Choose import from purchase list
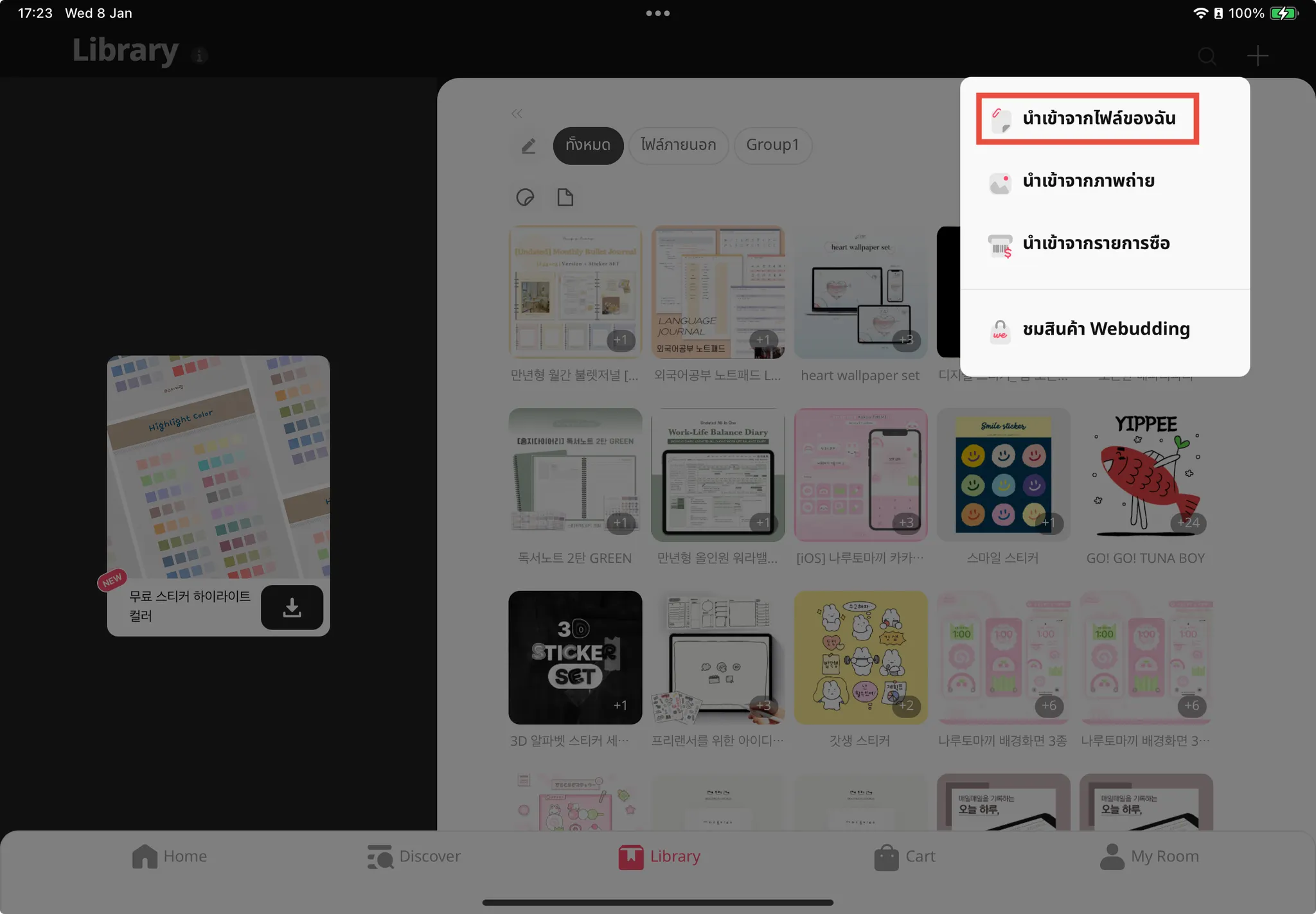The image size is (1316, 914). point(1095,243)
